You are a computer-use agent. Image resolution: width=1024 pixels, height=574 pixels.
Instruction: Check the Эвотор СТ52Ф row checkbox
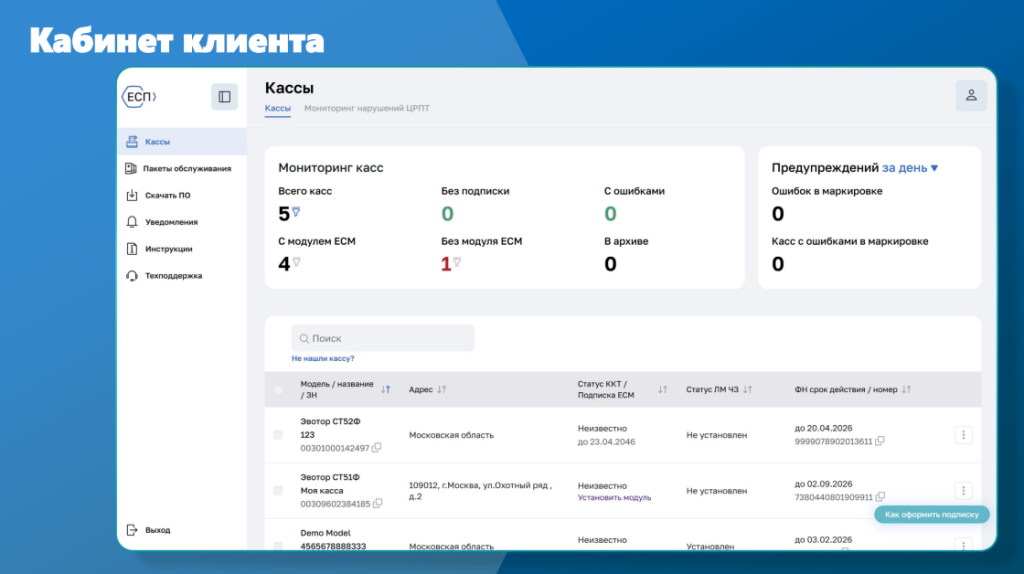coord(278,435)
